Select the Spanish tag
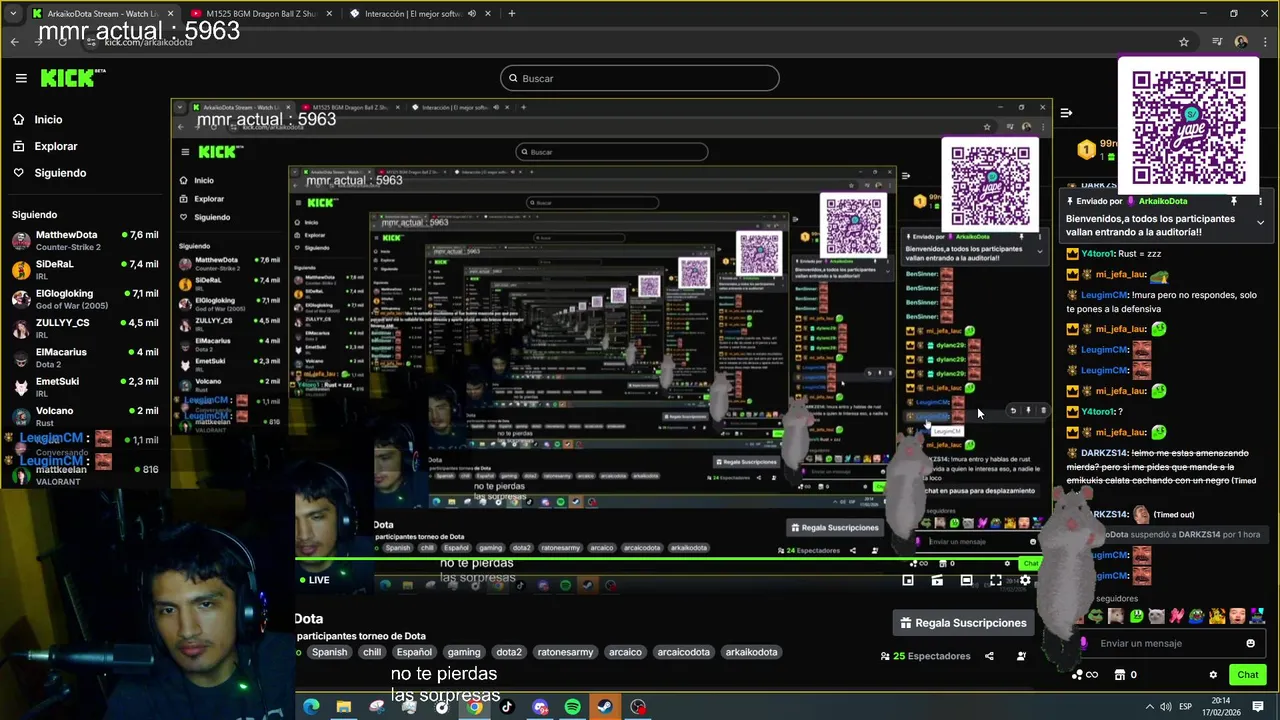The width and height of the screenshot is (1280, 720). pos(329,652)
